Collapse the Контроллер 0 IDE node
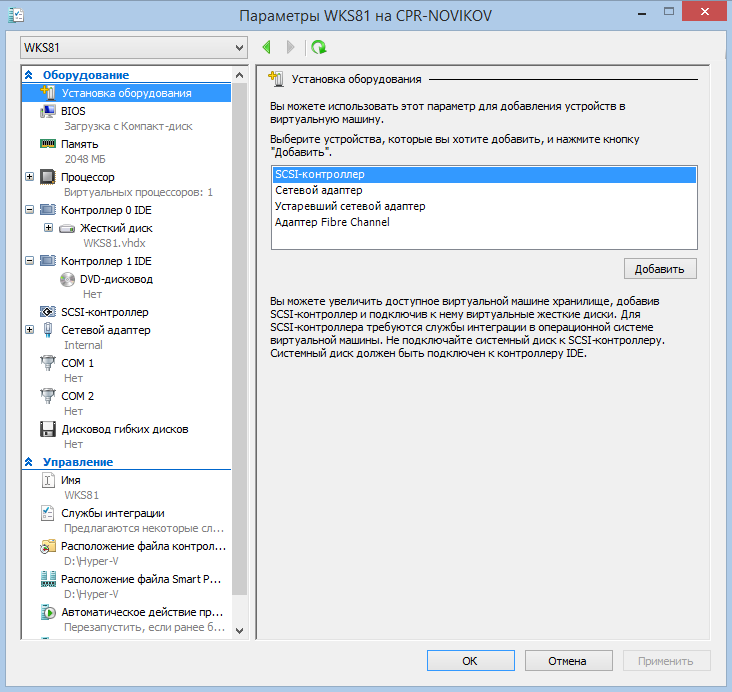 pos(29,210)
